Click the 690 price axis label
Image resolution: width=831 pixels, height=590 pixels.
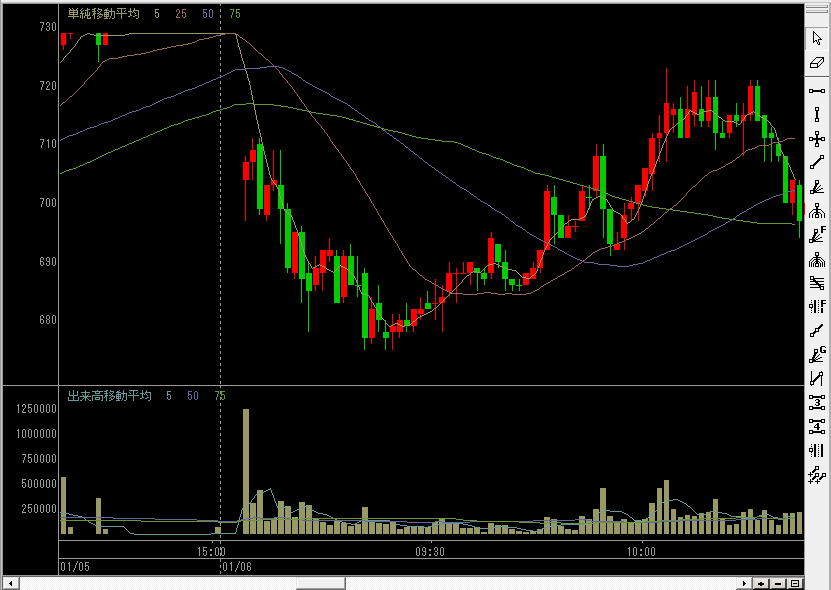pyautogui.click(x=48, y=261)
